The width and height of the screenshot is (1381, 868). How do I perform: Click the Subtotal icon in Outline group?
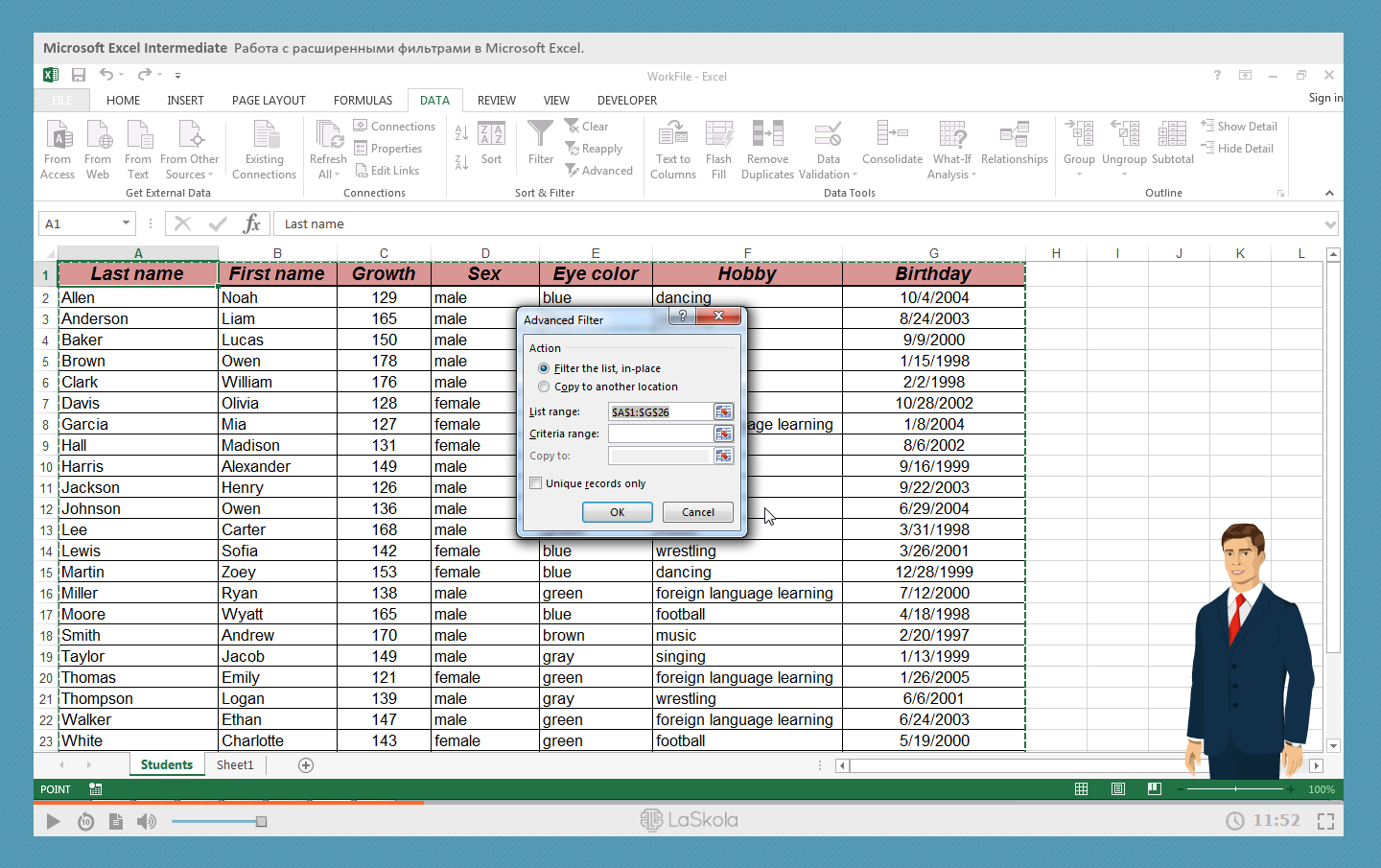1172,136
